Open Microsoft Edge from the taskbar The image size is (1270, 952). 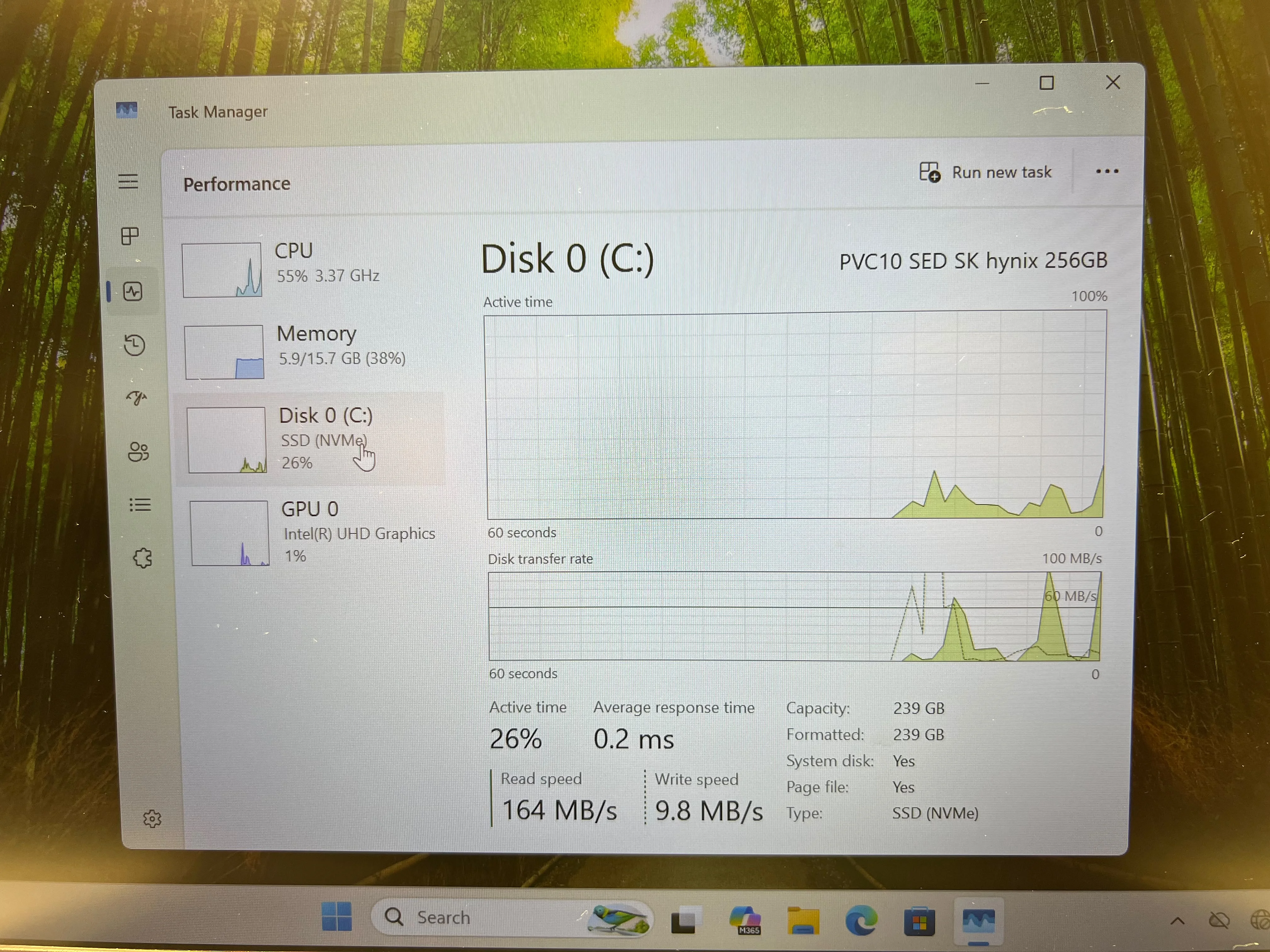(x=861, y=920)
